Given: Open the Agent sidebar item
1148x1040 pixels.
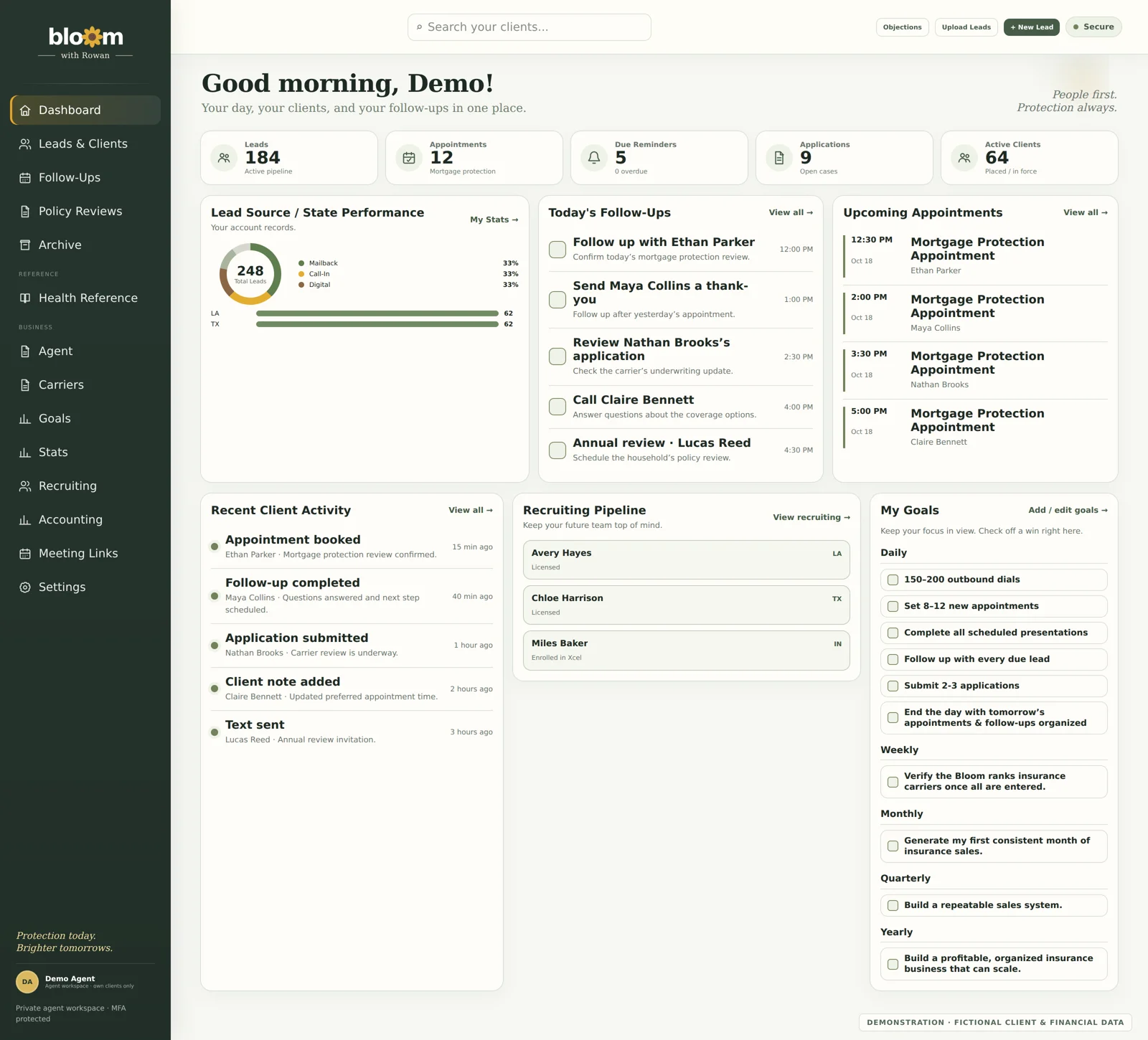Looking at the screenshot, I should pyautogui.click(x=85, y=351).
